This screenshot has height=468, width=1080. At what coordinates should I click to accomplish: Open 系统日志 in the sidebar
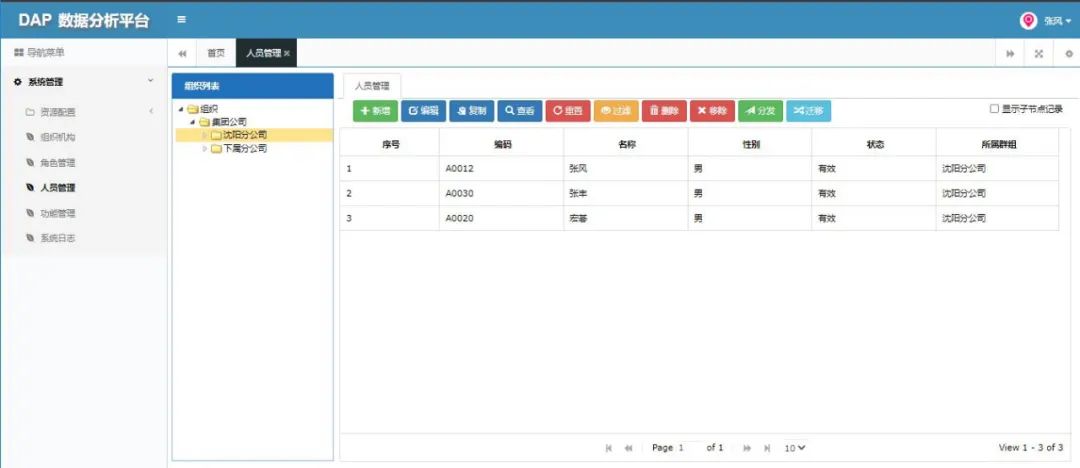[58, 238]
